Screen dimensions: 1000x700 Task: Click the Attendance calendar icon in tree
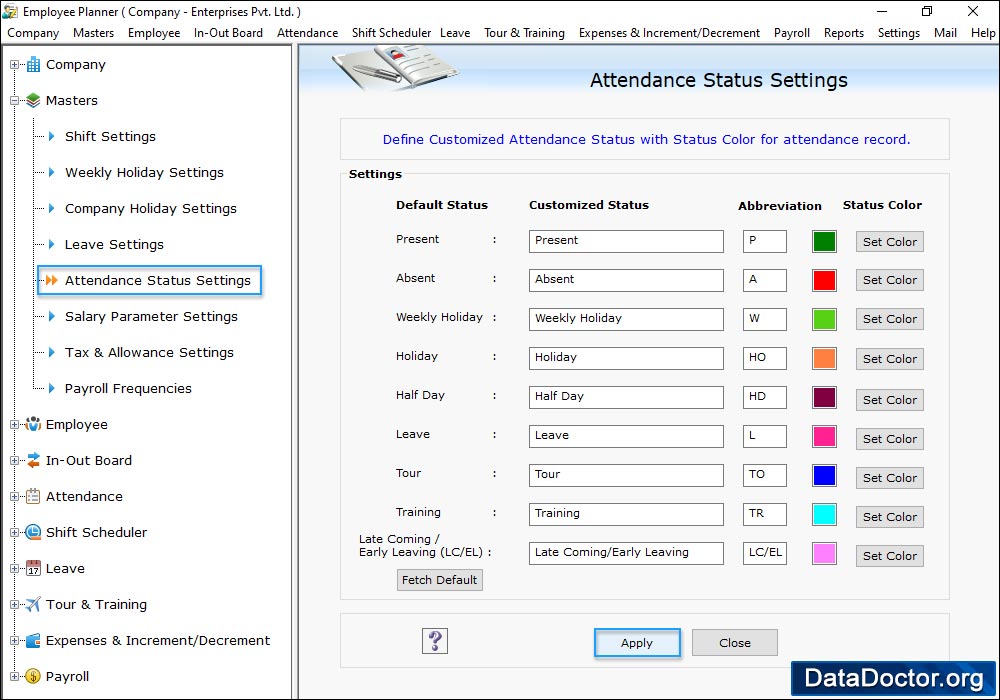[33, 496]
